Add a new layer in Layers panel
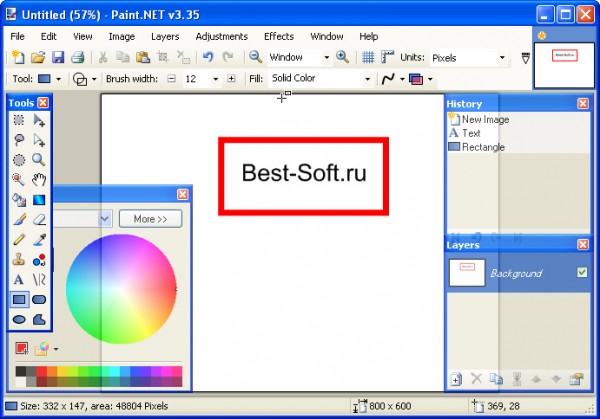Screen dimensions: 600x419 (456, 379)
